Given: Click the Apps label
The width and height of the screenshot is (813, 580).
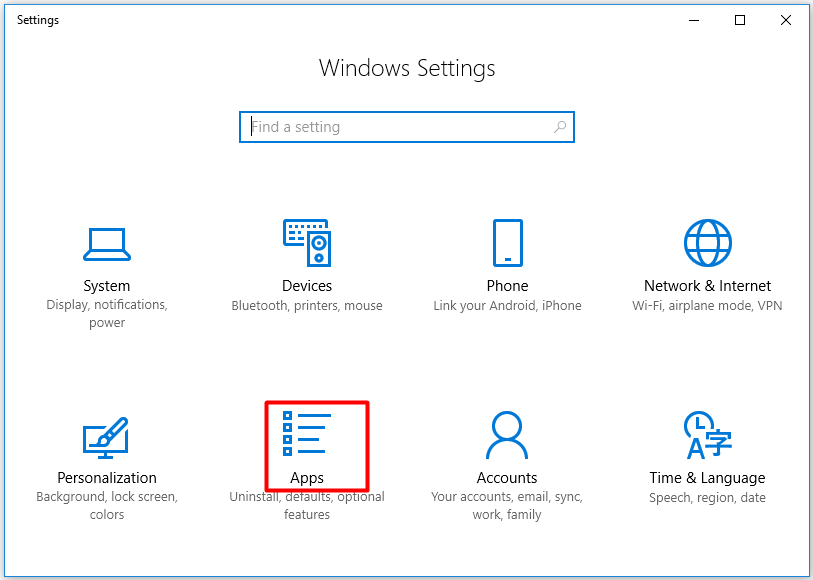Looking at the screenshot, I should click(x=307, y=478).
